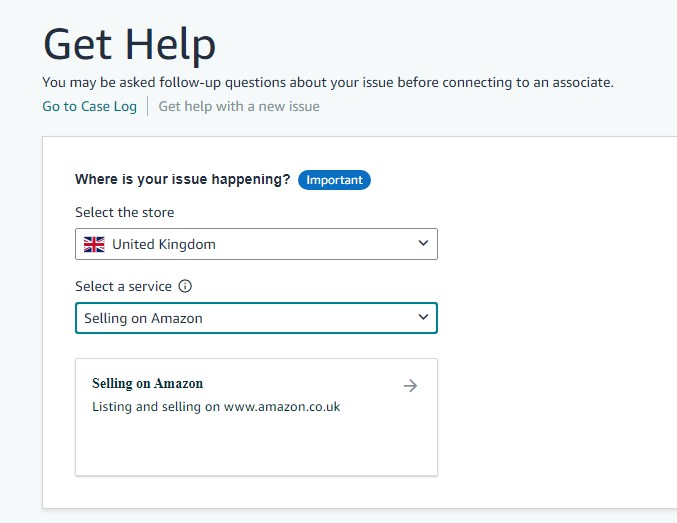Click the Get Help page title

pos(129,45)
